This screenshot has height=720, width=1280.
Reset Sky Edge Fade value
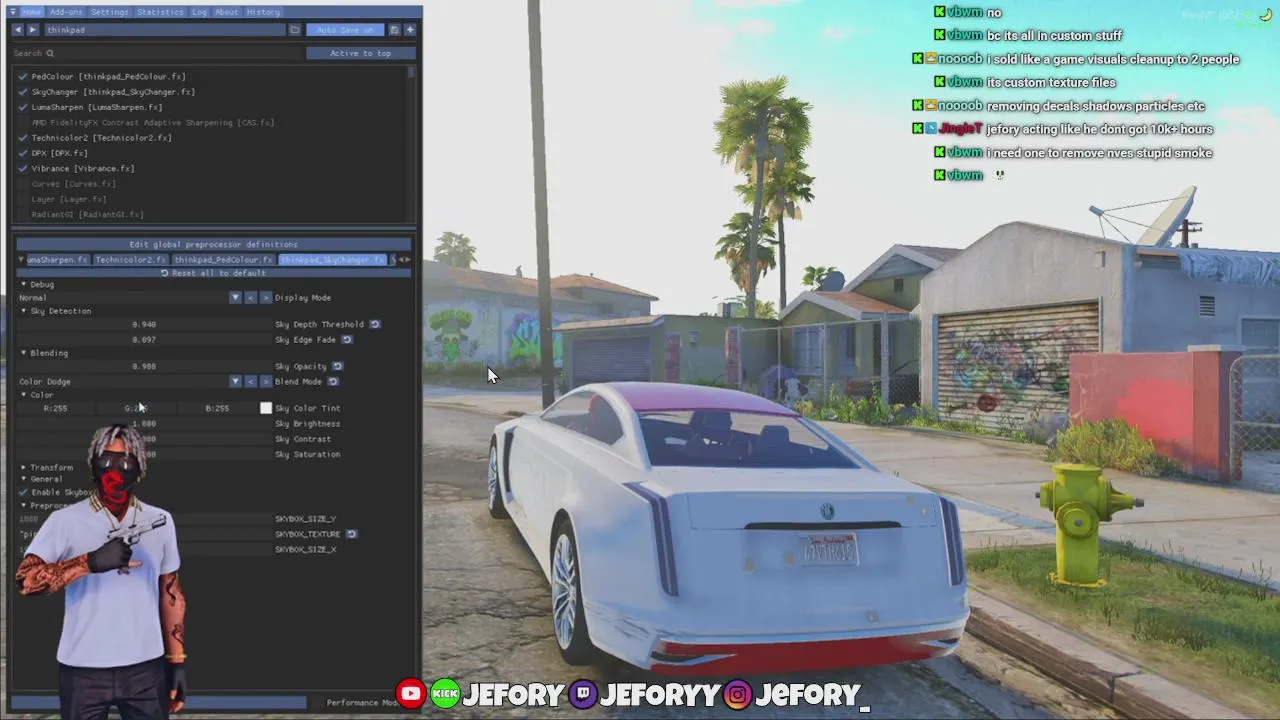(x=347, y=340)
